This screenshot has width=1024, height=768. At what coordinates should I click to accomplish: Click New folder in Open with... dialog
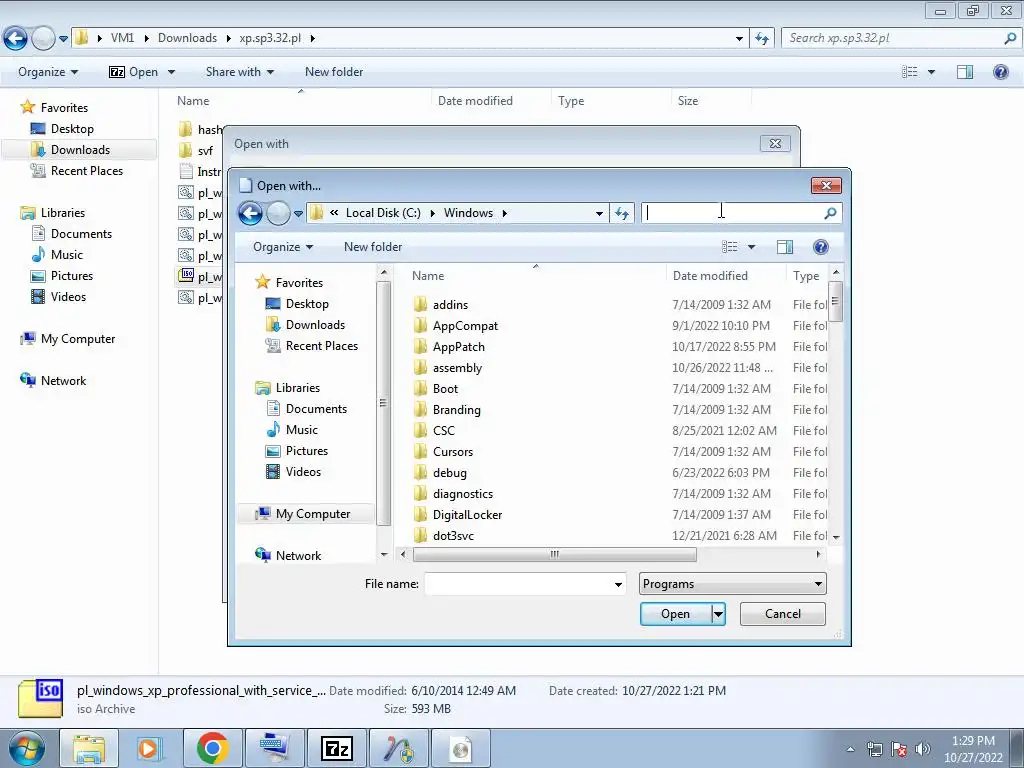373,247
